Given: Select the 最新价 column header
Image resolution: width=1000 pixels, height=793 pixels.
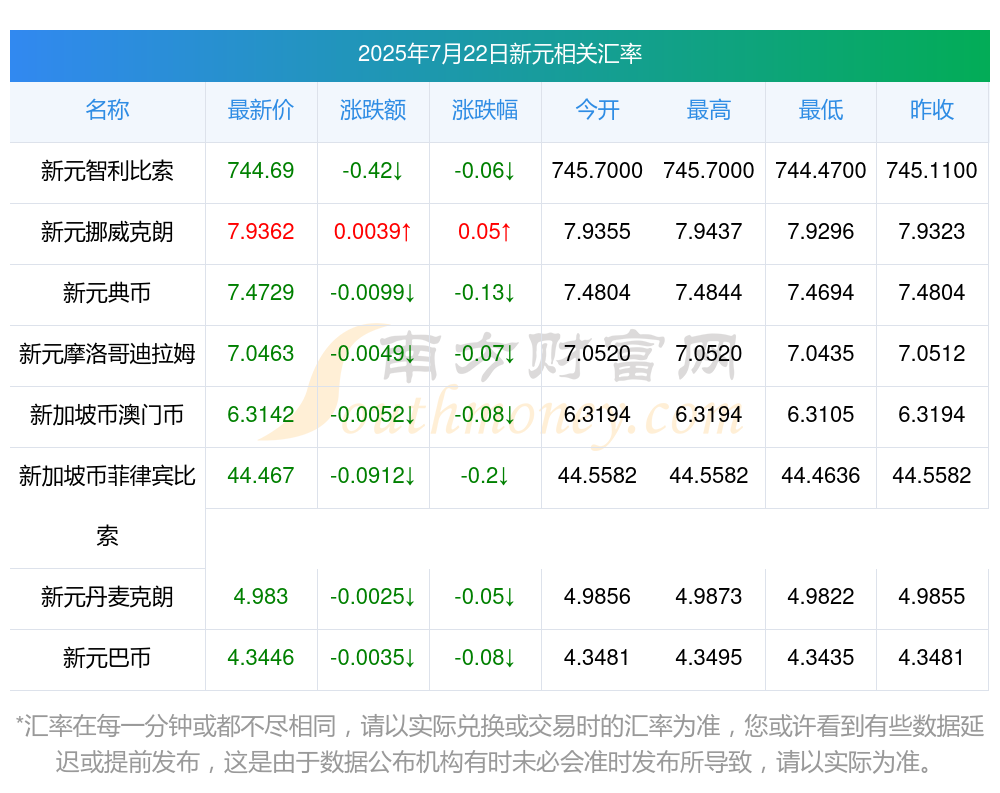Looking at the screenshot, I should [261, 110].
